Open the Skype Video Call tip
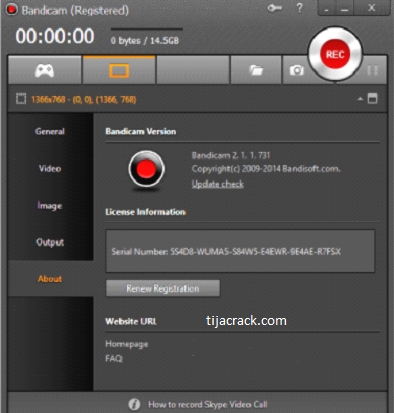Viewport: 394px width, 413px height. [x=208, y=404]
